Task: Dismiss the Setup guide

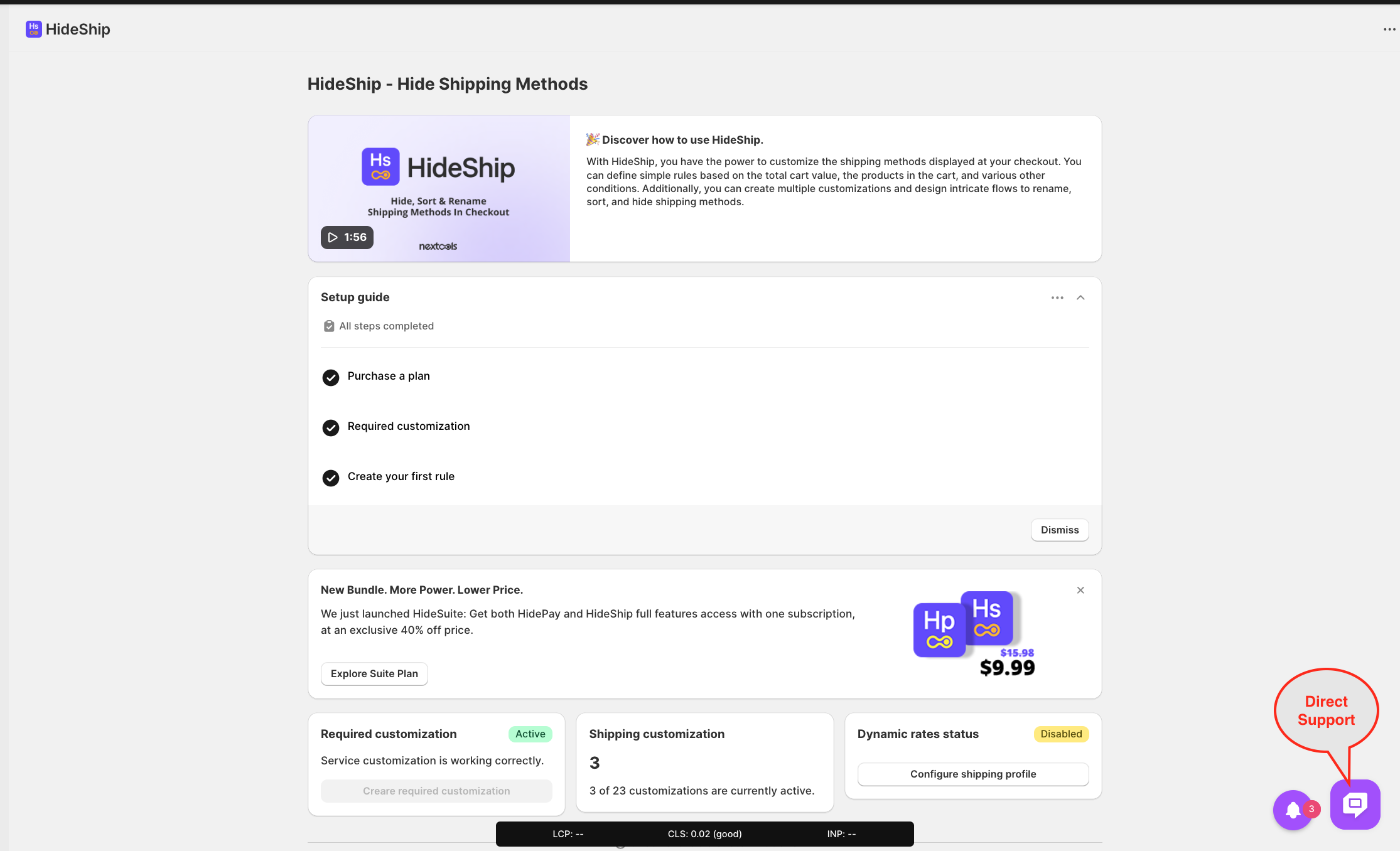Action: [1059, 530]
